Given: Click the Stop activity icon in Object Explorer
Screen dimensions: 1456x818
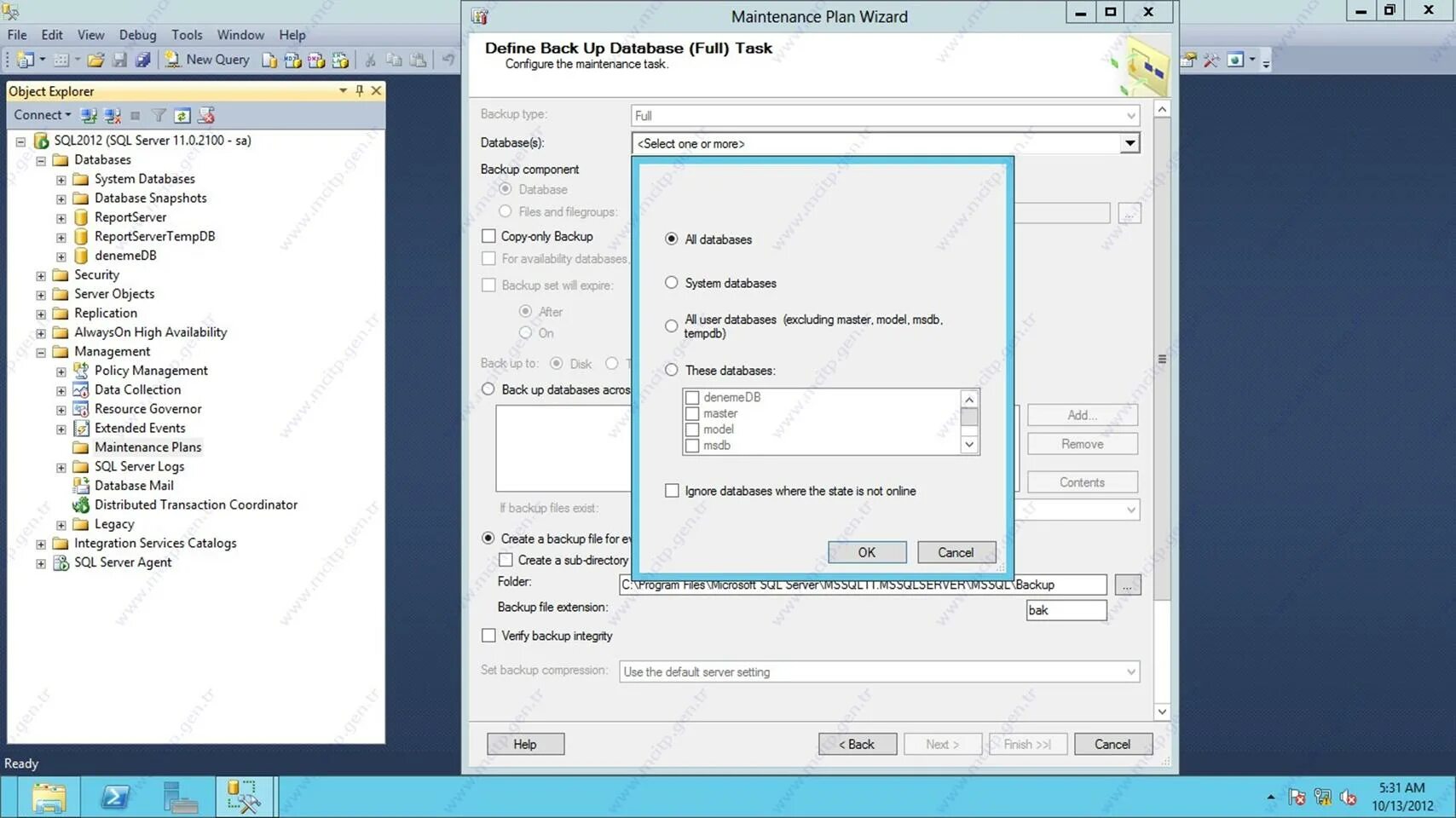Looking at the screenshot, I should (135, 115).
